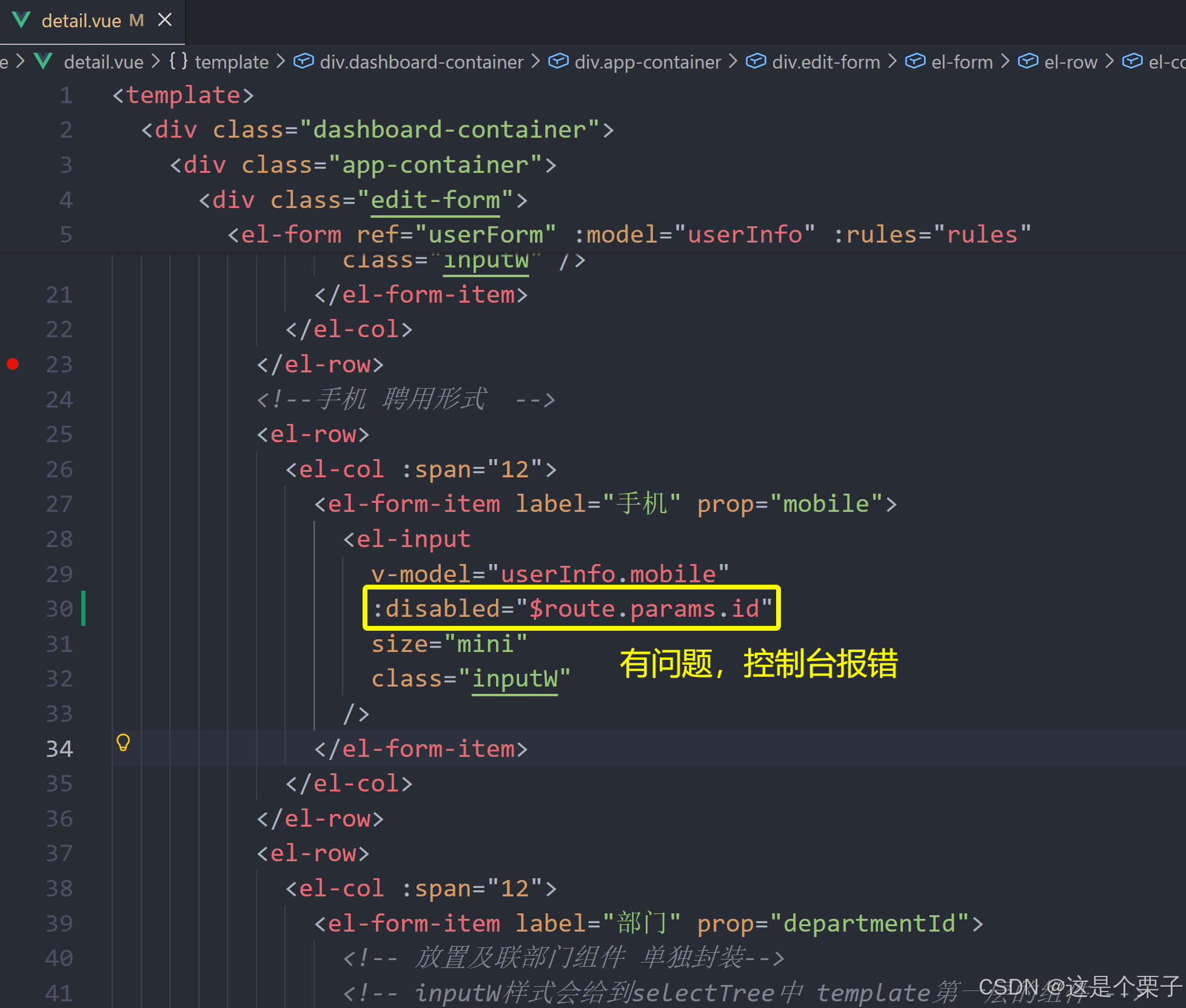Click :span="12" on line 26
Screen dimensions: 1186x1008
coord(472,469)
